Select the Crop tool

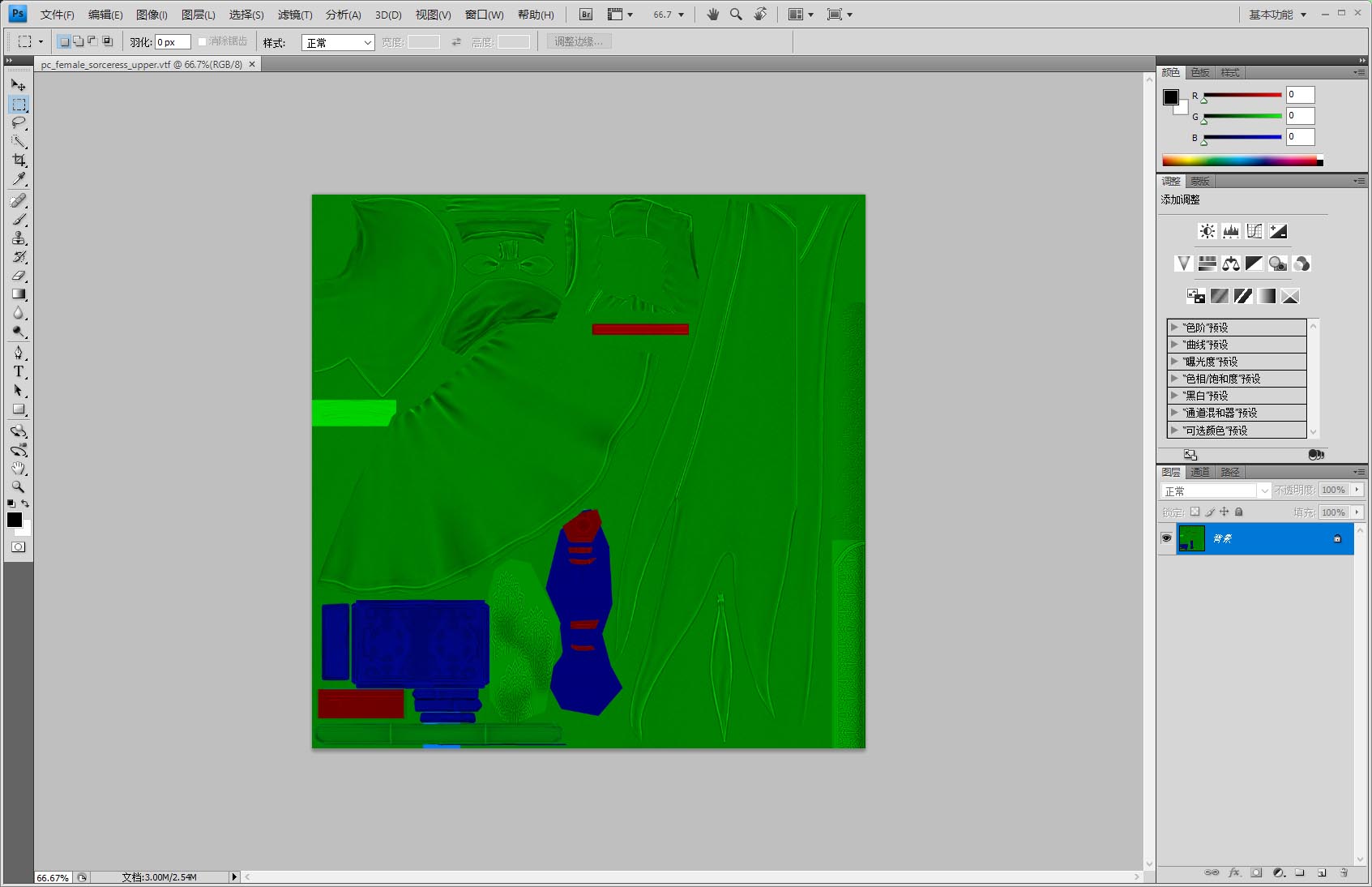[x=19, y=161]
